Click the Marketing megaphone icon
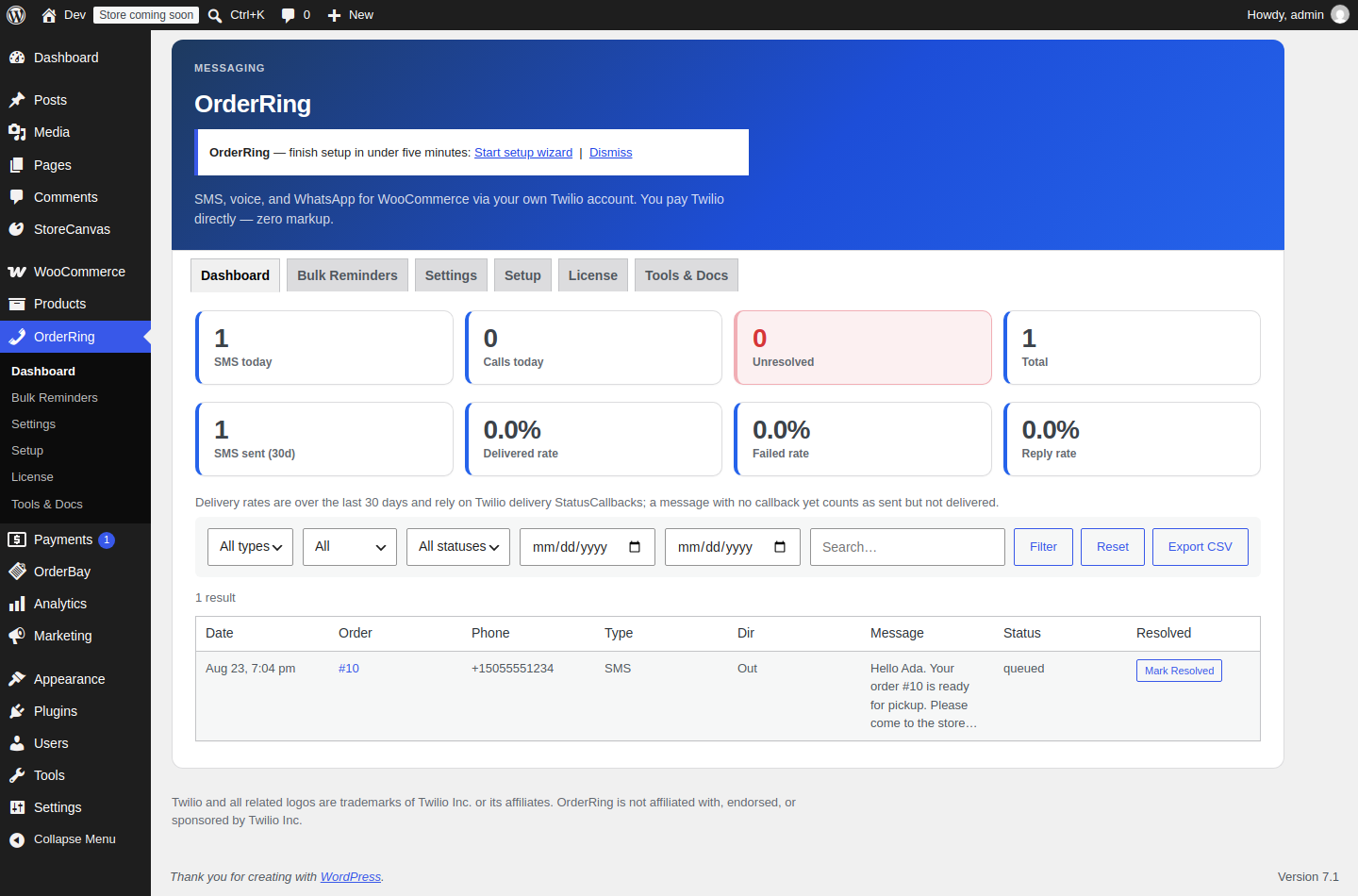The image size is (1358, 896). tap(17, 636)
